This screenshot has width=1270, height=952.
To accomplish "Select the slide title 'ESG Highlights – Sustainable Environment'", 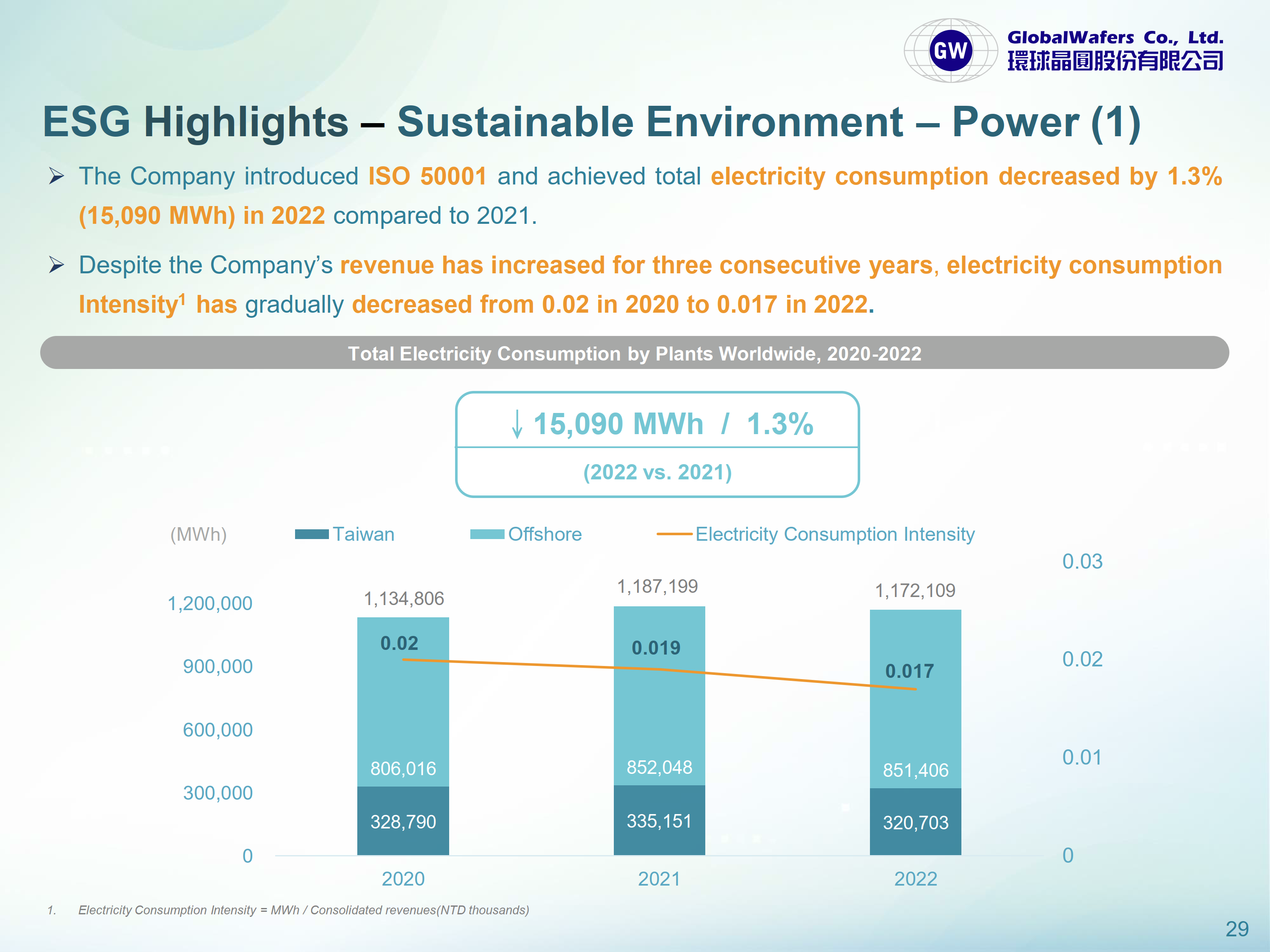I will (x=473, y=122).
